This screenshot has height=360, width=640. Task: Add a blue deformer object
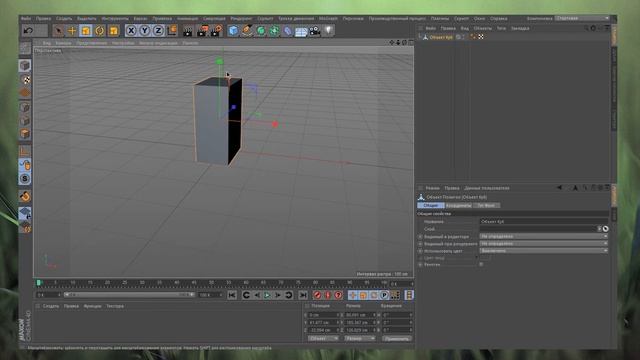(288, 31)
